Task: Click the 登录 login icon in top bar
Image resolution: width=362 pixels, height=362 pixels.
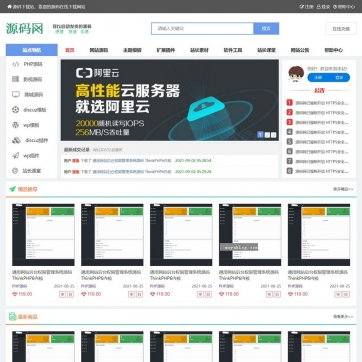Action: (318, 7)
